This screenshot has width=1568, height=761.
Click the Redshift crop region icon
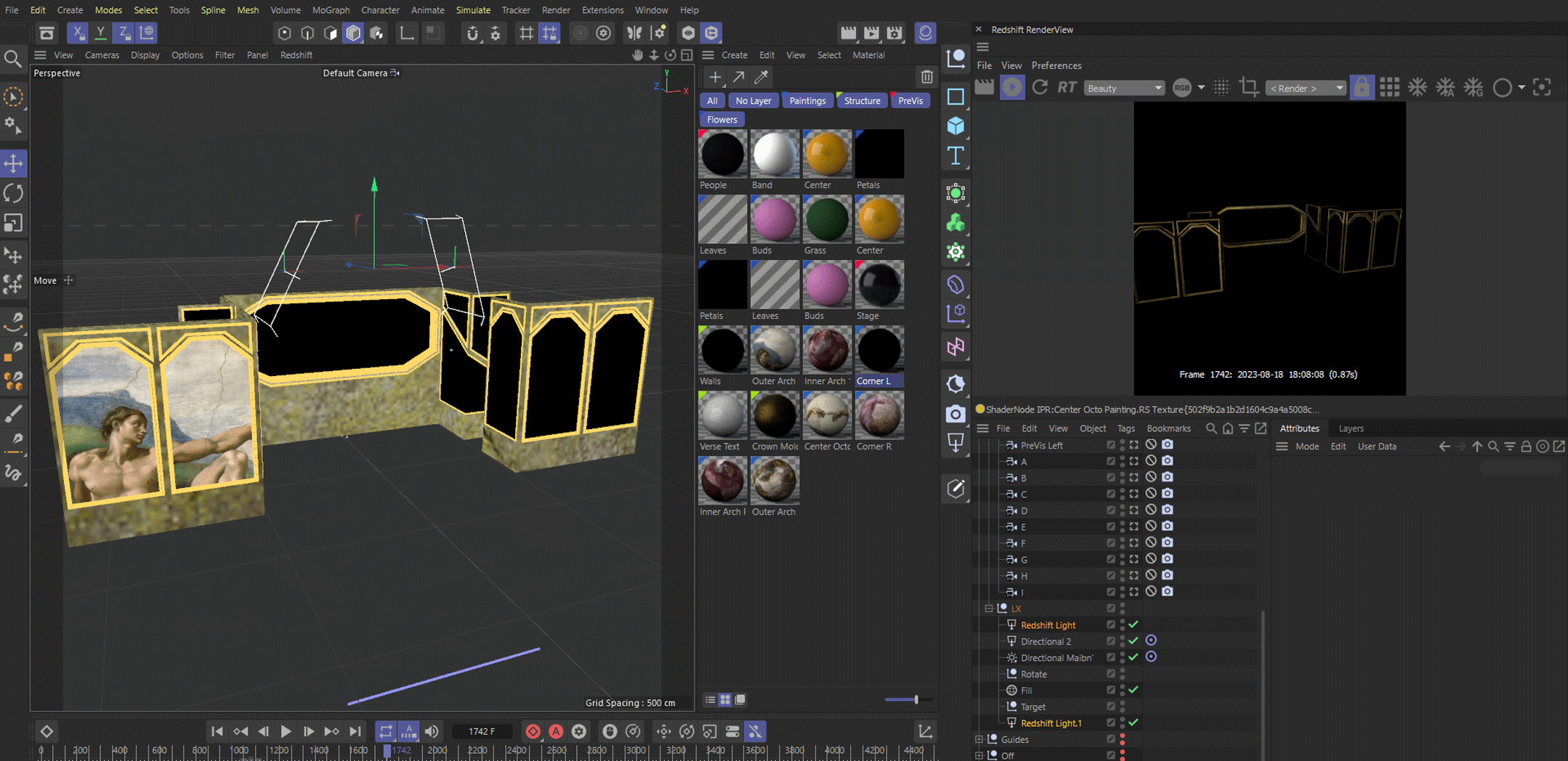(1249, 88)
